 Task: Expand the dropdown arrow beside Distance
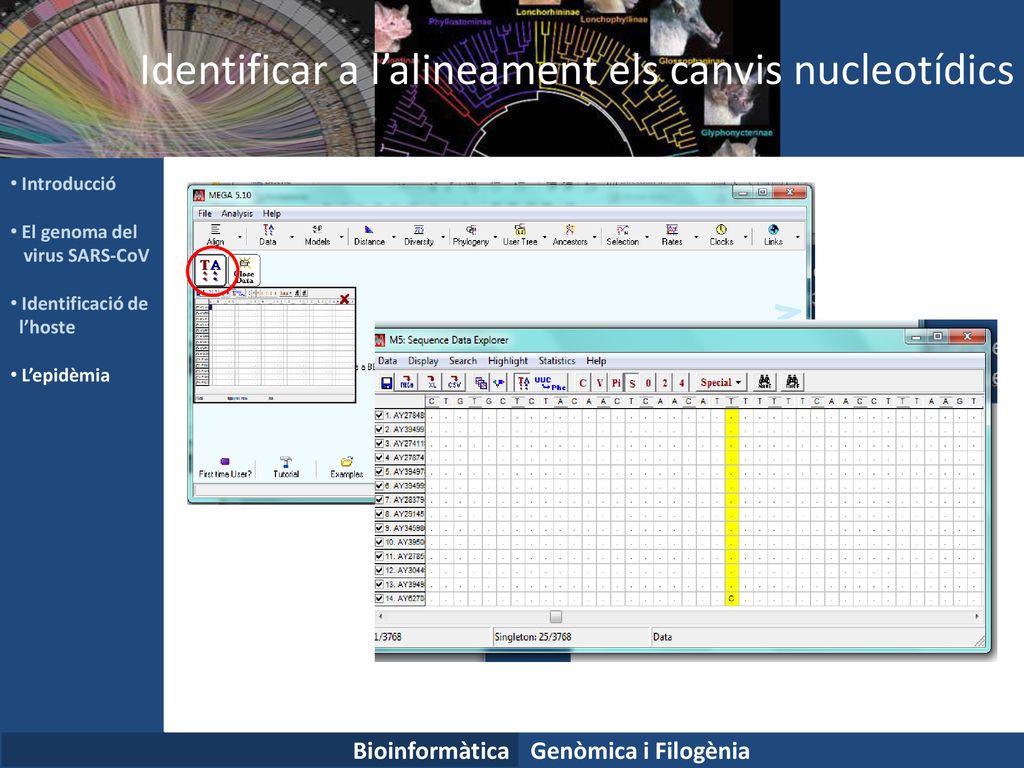pyautogui.click(x=394, y=237)
